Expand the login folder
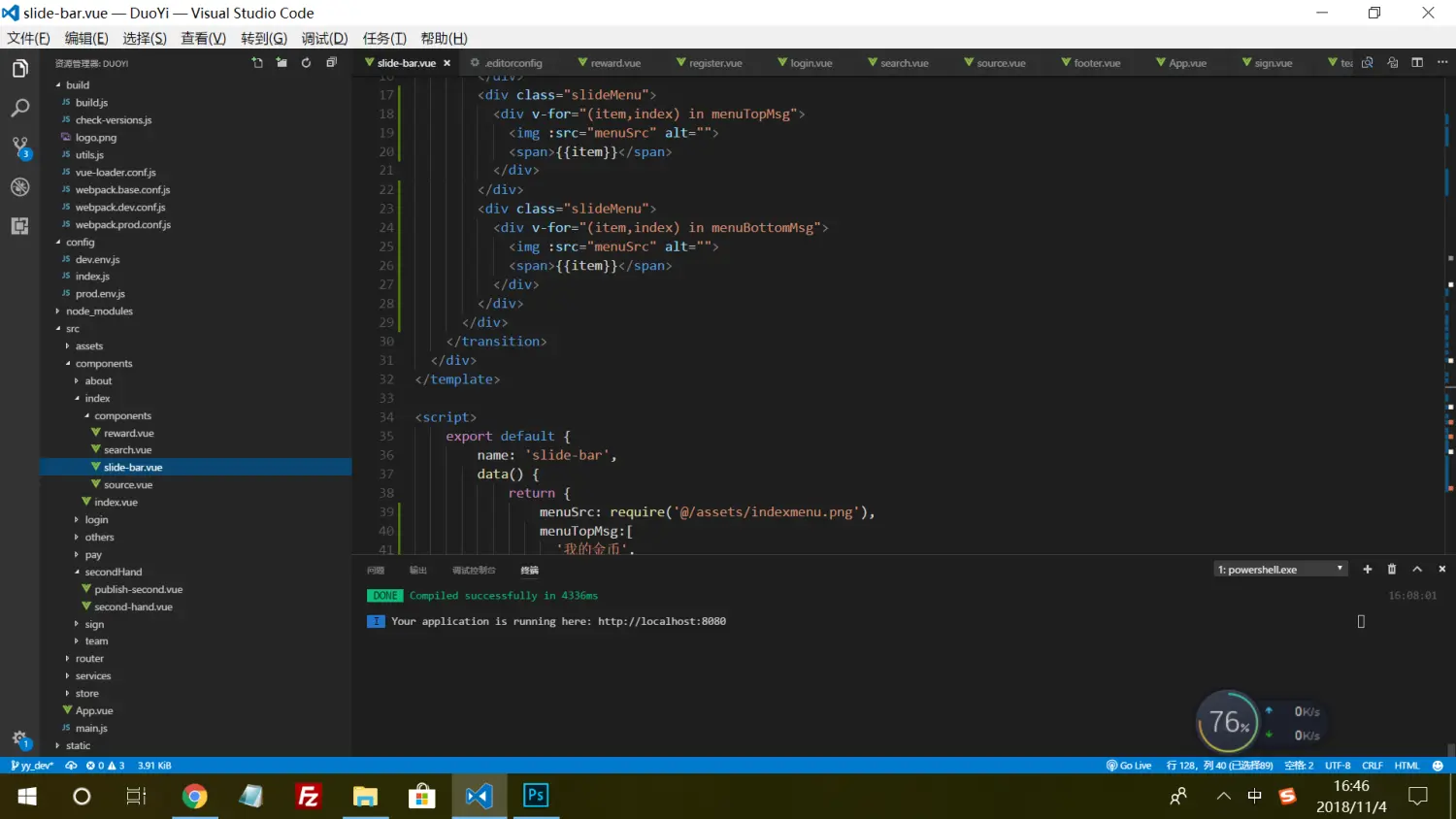This screenshot has height=819, width=1456. tap(96, 520)
